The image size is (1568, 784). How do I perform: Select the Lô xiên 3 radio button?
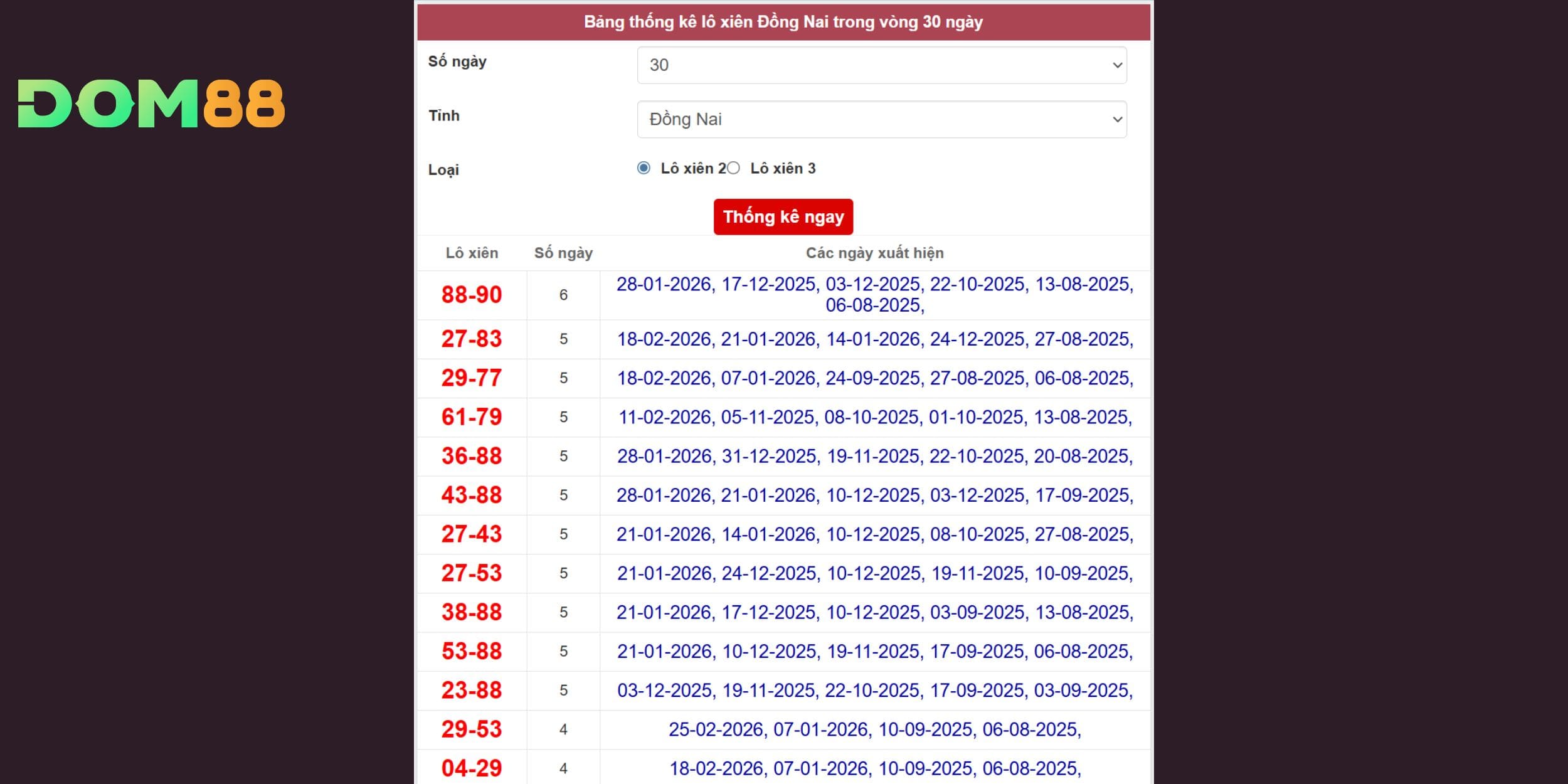(733, 168)
